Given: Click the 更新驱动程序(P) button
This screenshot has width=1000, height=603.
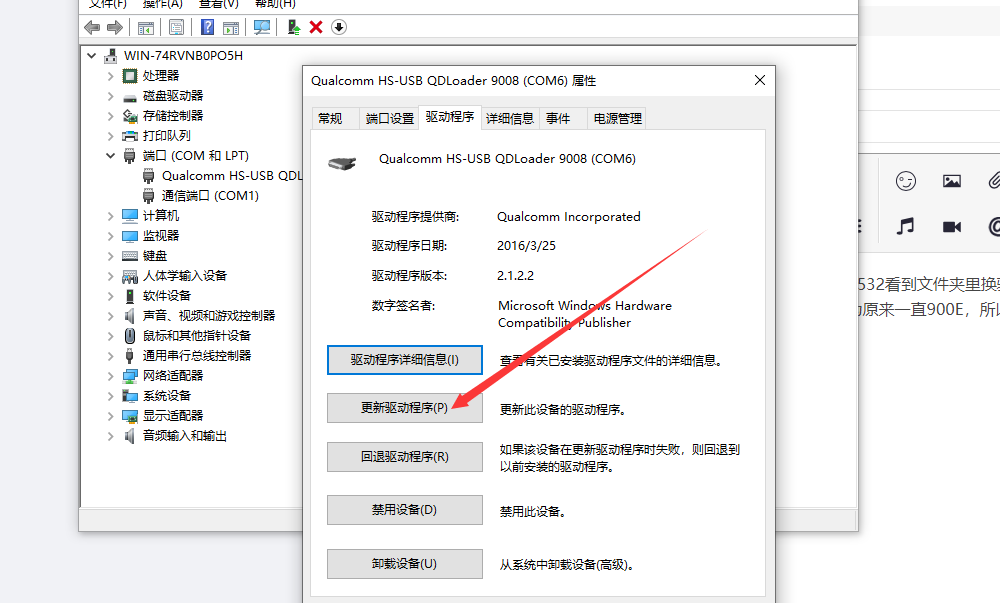Looking at the screenshot, I should 404,408.
